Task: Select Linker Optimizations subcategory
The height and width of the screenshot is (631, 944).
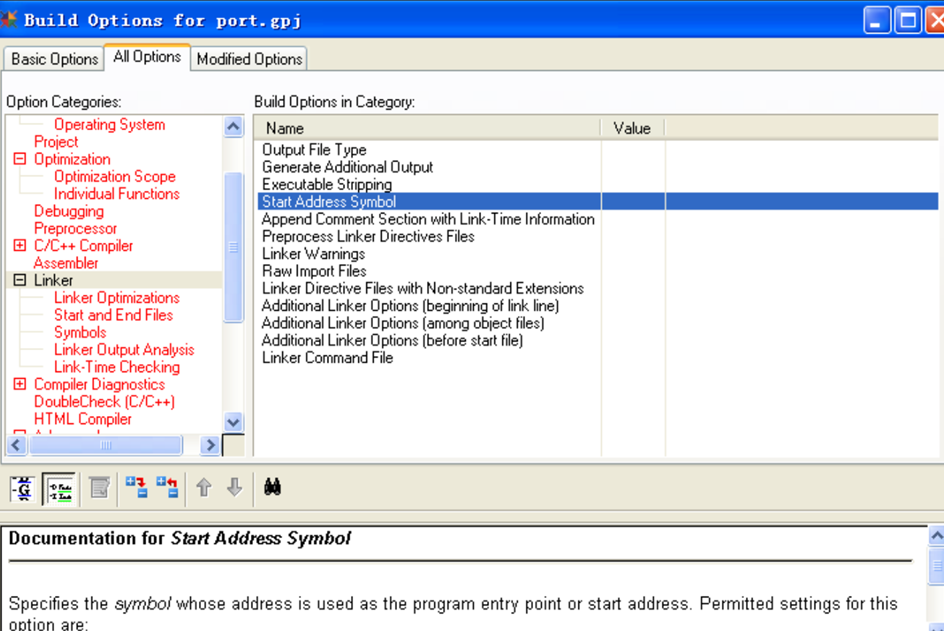Action: click(117, 298)
